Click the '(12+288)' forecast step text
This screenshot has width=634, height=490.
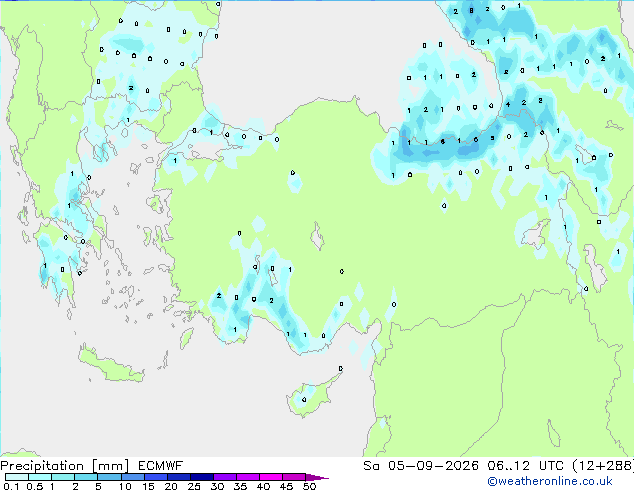coord(603,466)
